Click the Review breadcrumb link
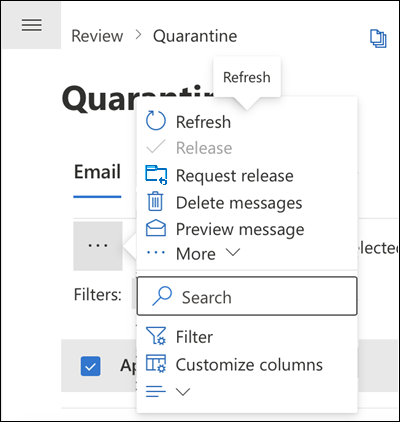400x422 pixels. [97, 36]
